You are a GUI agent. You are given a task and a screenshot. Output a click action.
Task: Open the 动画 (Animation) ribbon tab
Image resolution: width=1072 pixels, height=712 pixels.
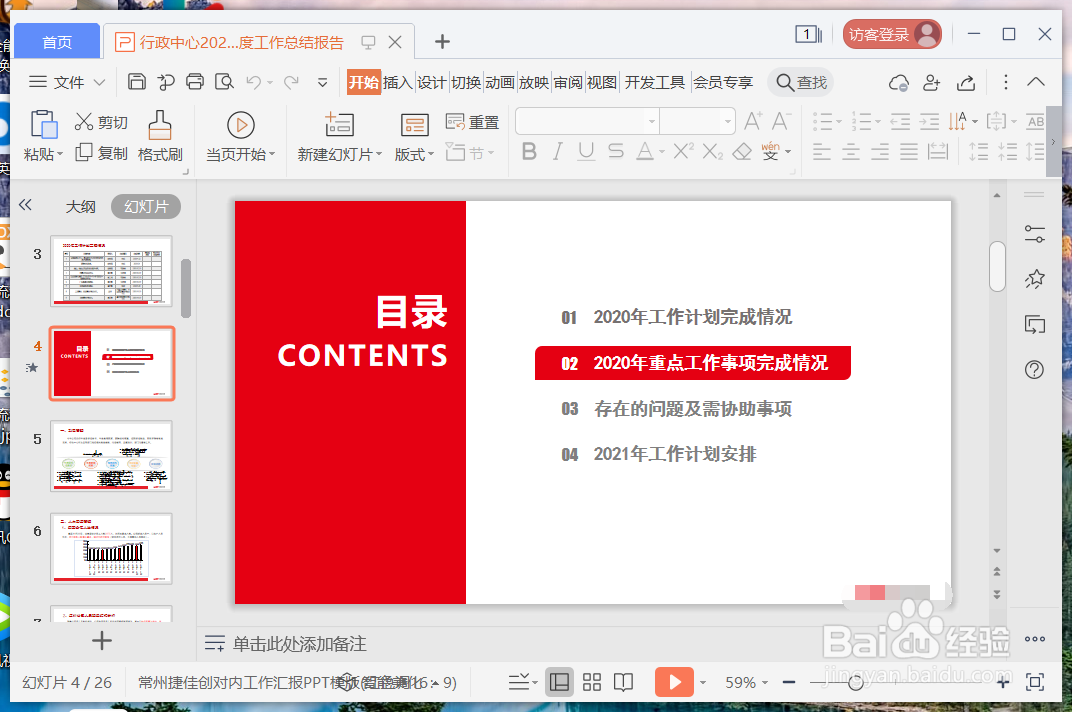(500, 83)
